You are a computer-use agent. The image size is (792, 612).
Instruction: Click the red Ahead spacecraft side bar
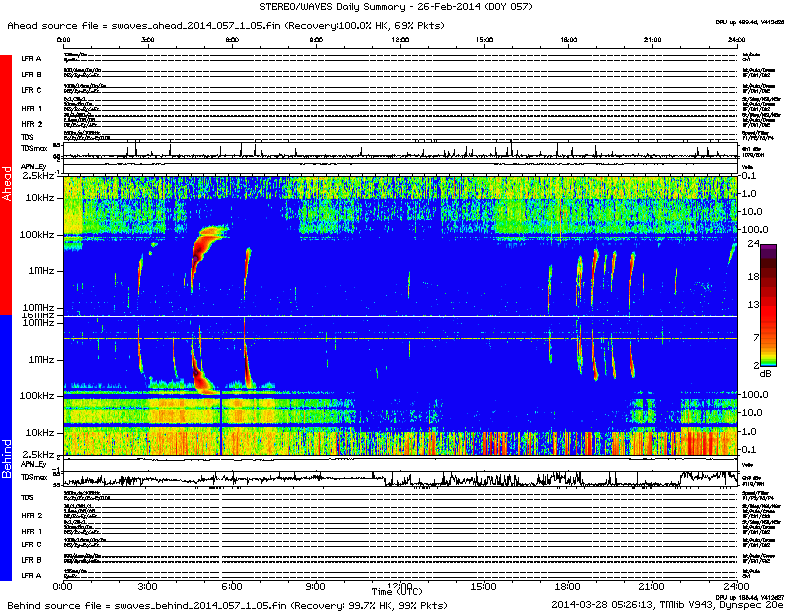pyautogui.click(x=6, y=184)
